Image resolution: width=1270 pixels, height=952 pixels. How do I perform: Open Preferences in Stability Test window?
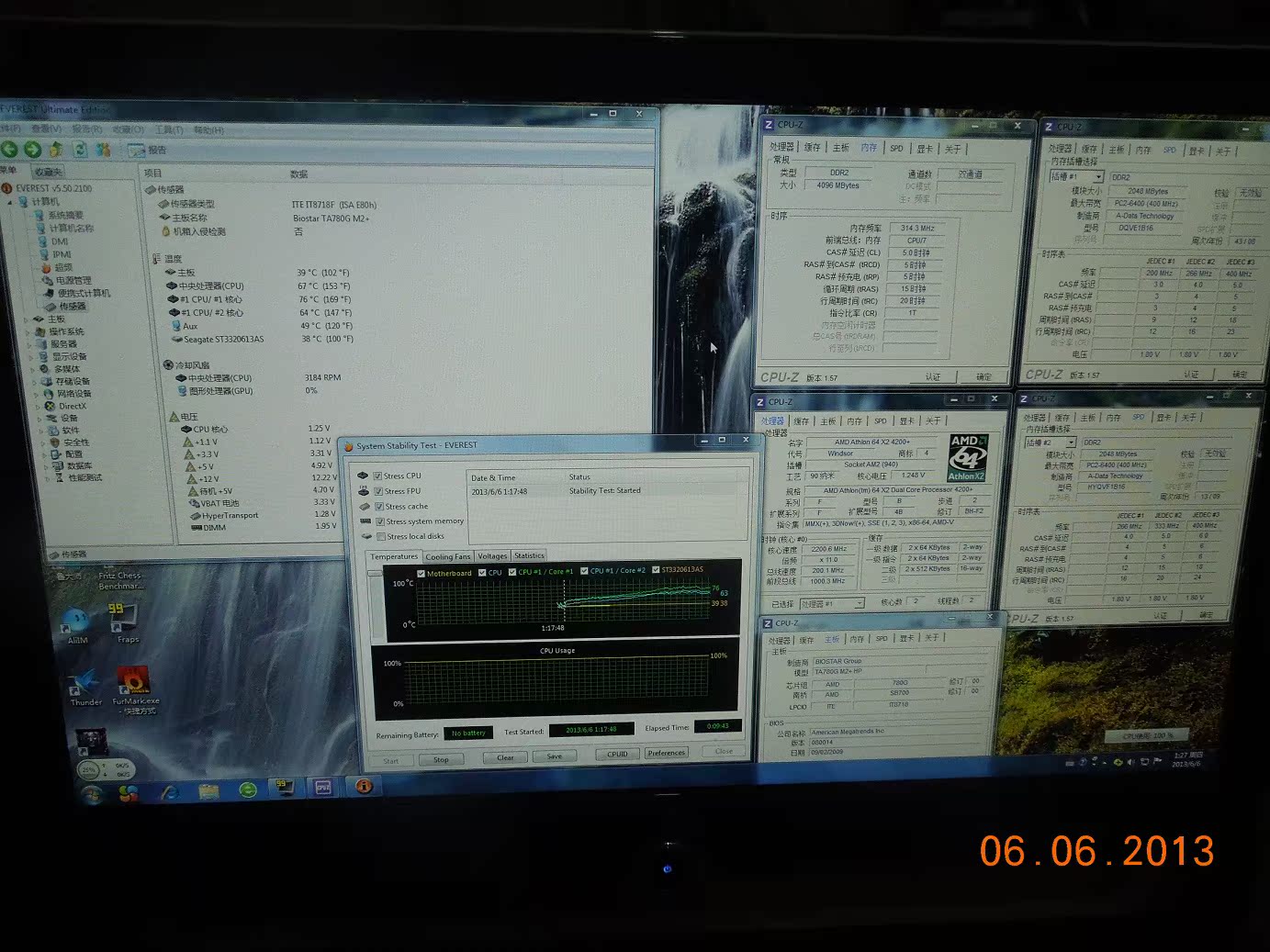(666, 753)
